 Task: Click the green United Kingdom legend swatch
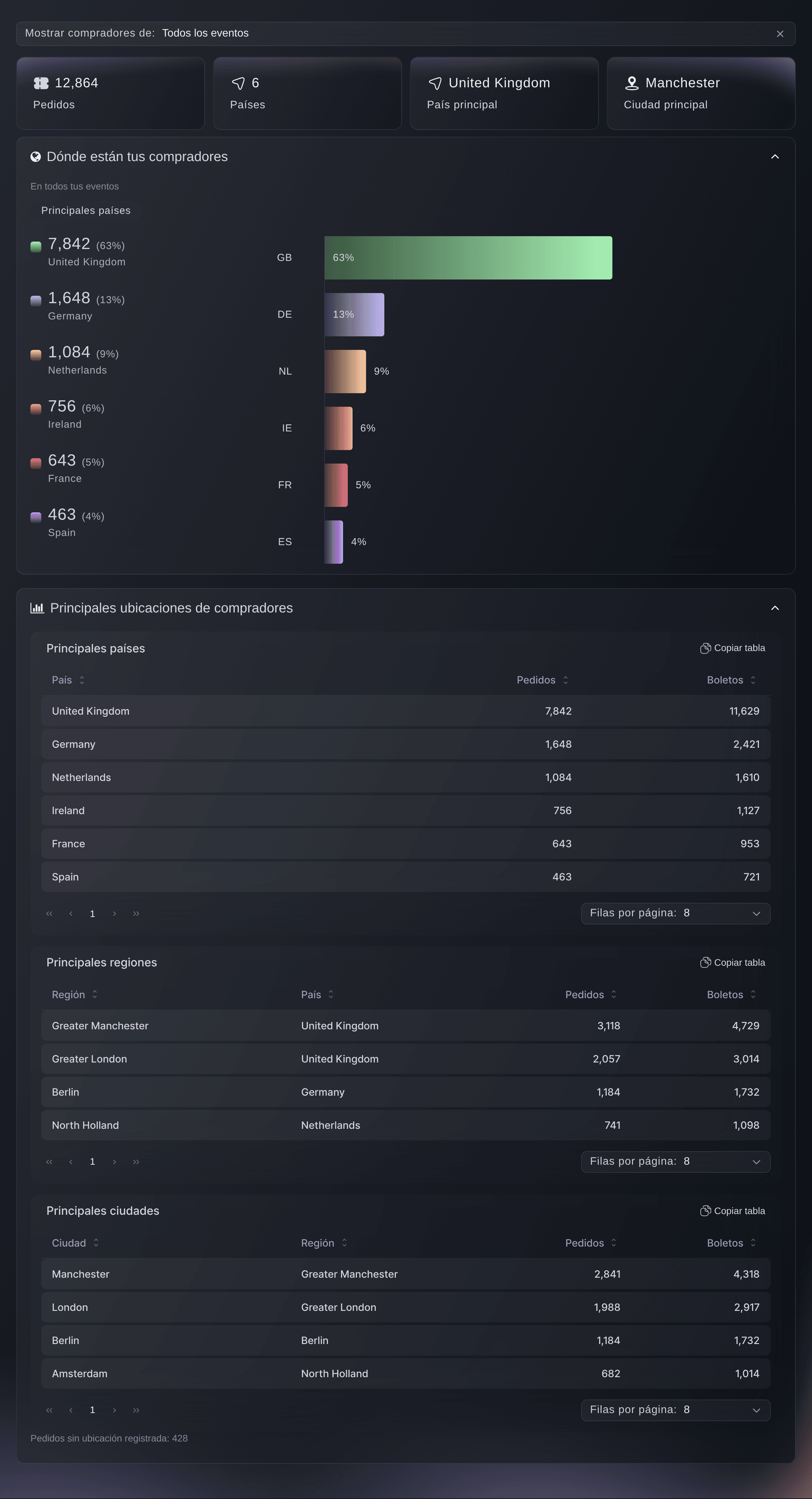(x=36, y=247)
